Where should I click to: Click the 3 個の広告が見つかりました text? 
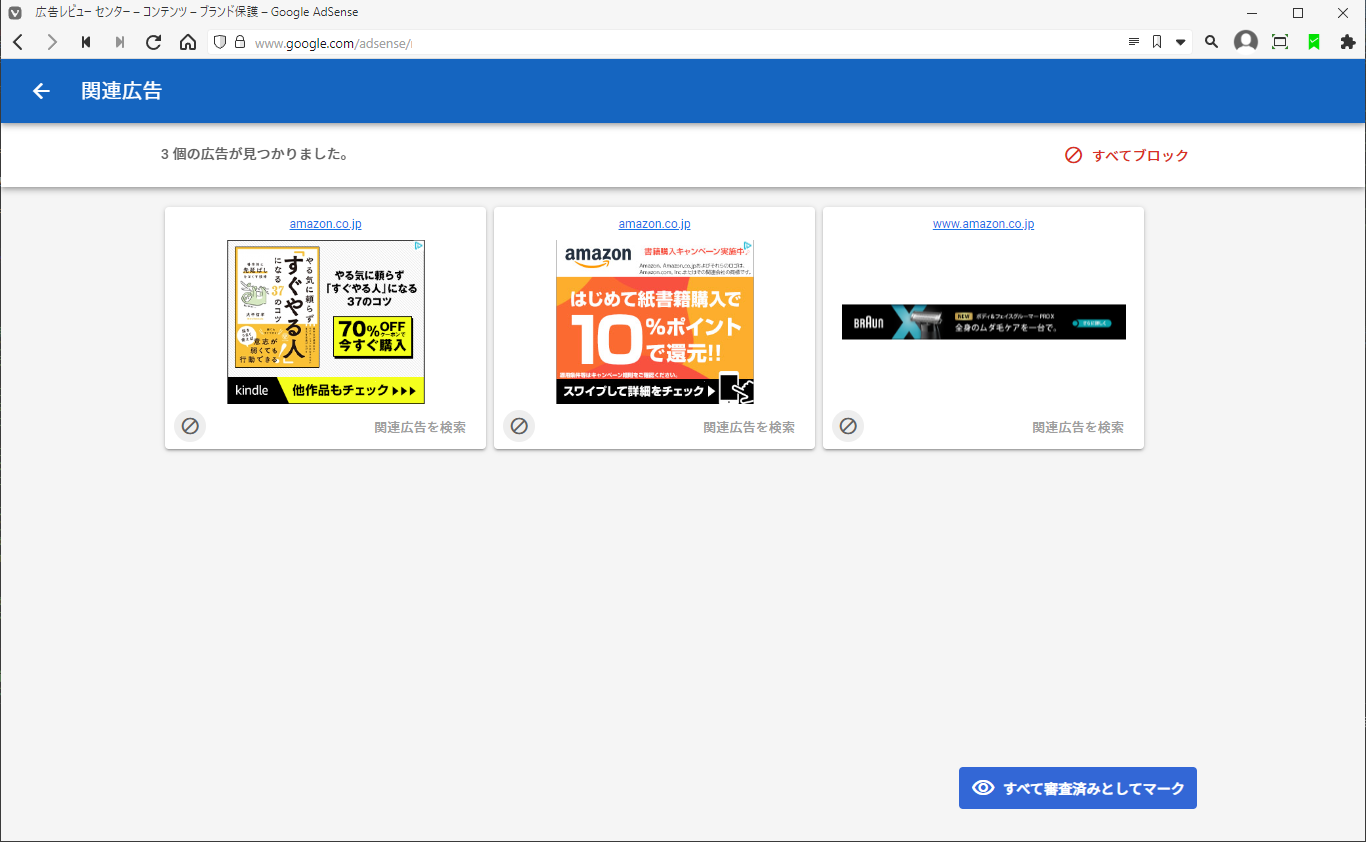[255, 154]
